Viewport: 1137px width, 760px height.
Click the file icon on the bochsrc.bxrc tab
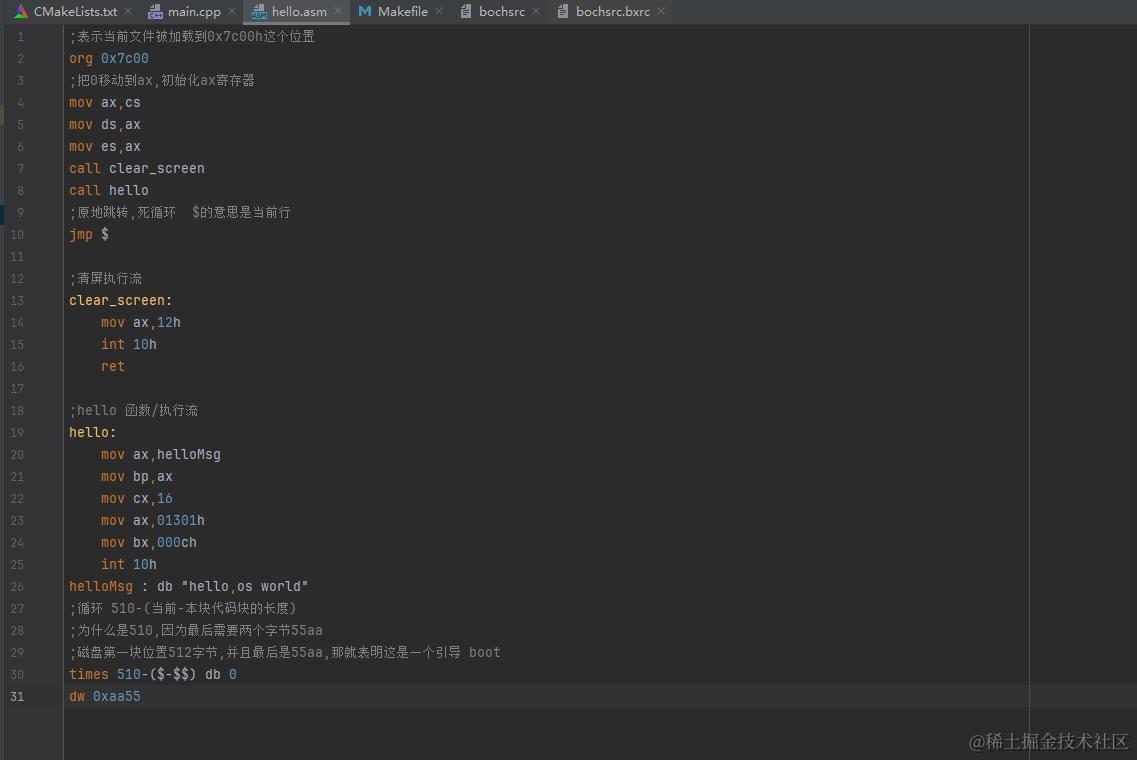[x=564, y=11]
